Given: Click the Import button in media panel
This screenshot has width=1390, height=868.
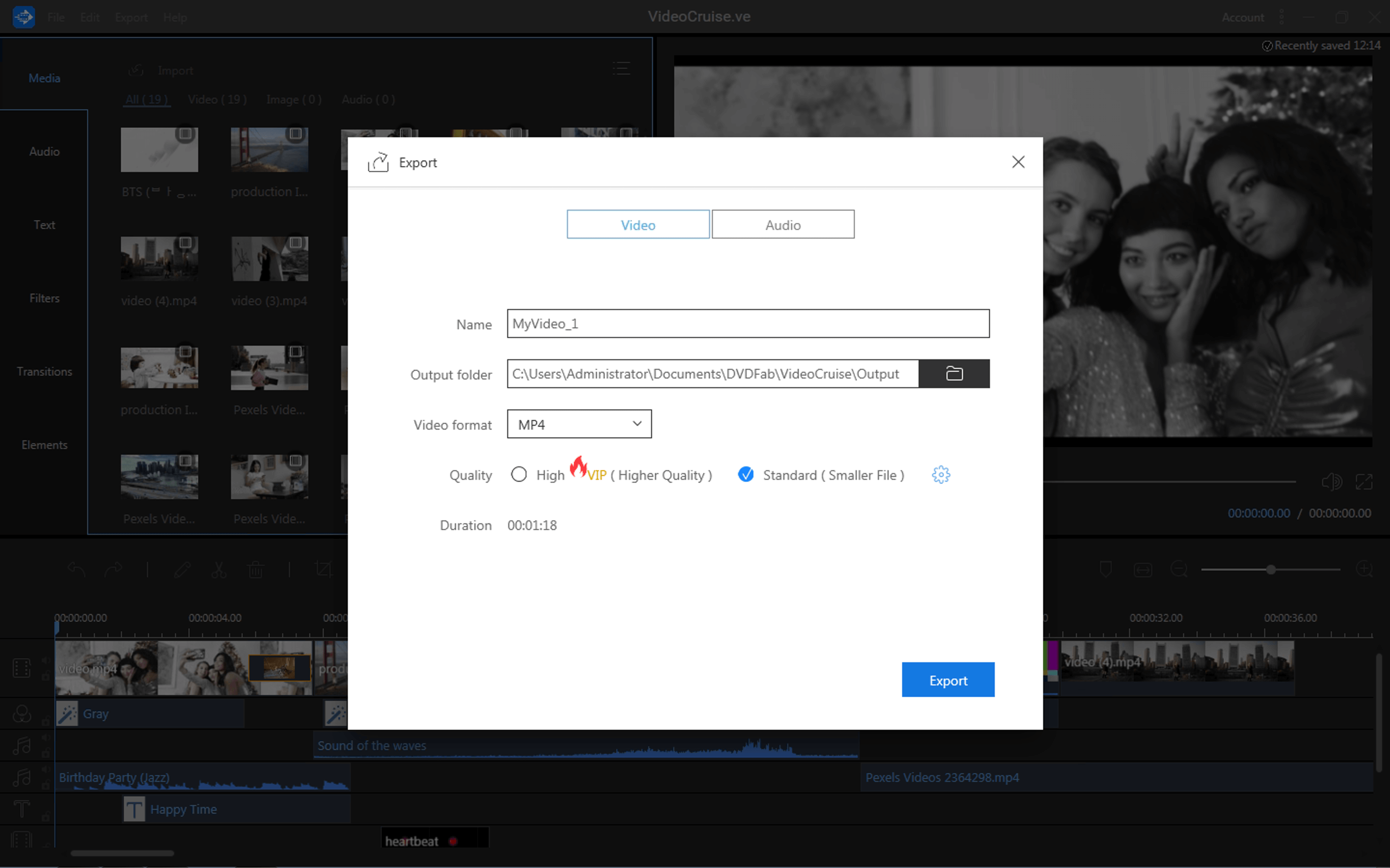Looking at the screenshot, I should pyautogui.click(x=160, y=70).
